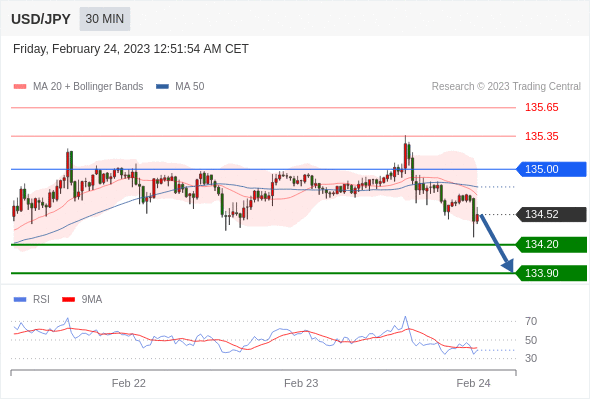Screen dimensions: 590x400
Task: Click the 135.65 resistance price label
Action: coord(541,108)
